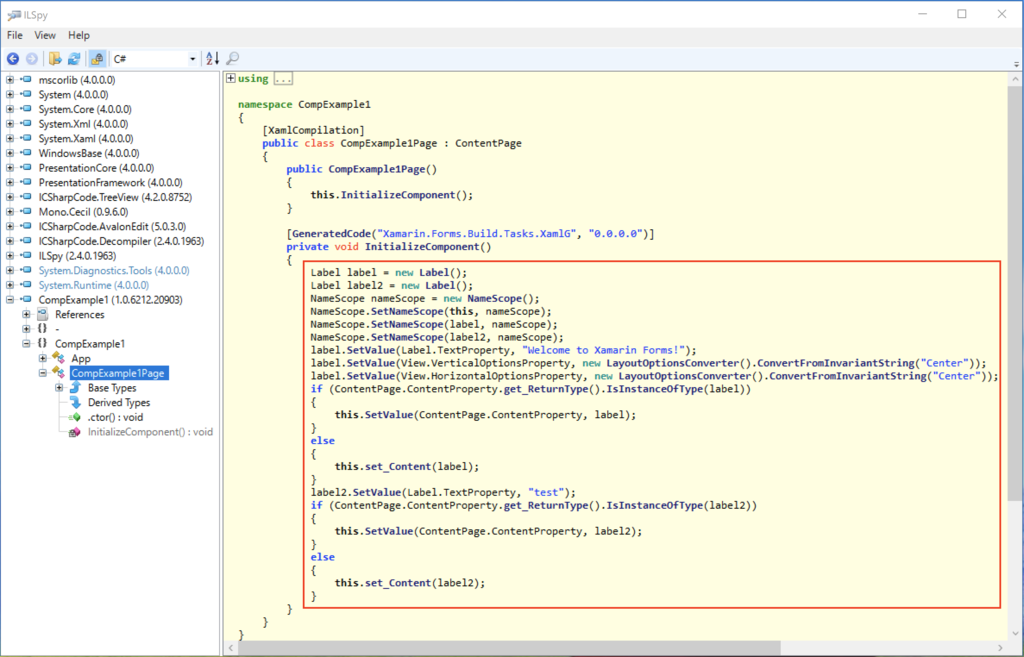
Task: Click the CompExample1 namespace braces icon
Action: coord(42,344)
